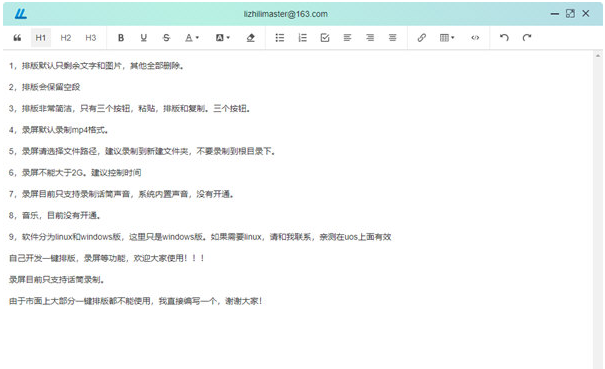Open the insert table dropdown
Viewport: 605px width, 369px height.
(x=447, y=37)
